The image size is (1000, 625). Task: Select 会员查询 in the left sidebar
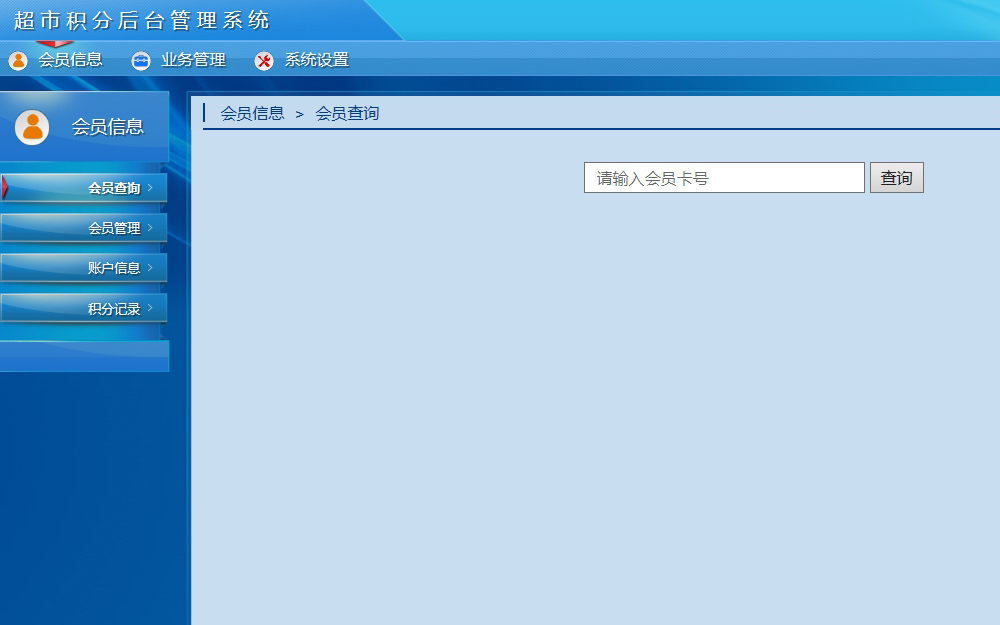click(x=113, y=188)
